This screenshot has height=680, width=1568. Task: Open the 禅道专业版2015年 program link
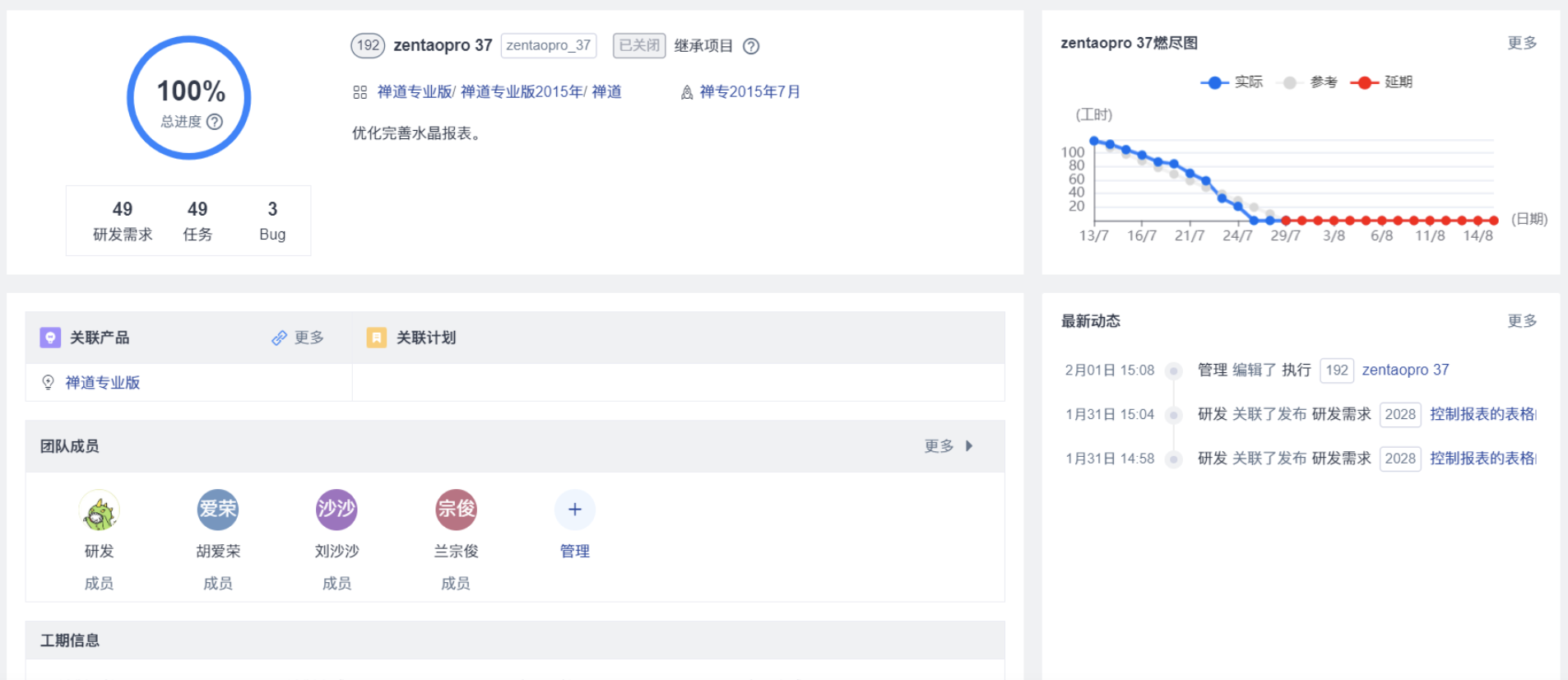(522, 92)
